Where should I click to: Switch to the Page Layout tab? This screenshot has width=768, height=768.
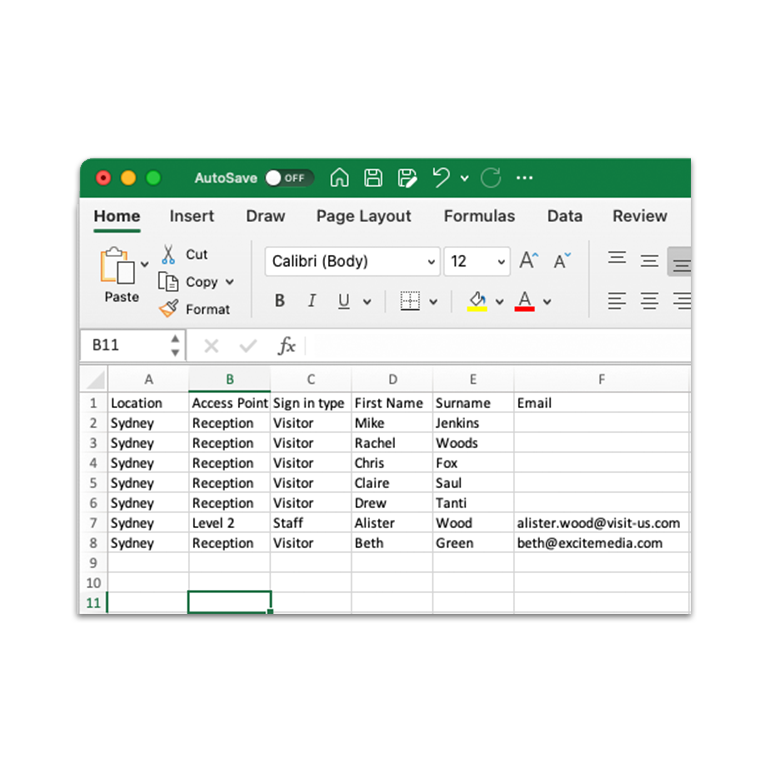click(x=363, y=216)
